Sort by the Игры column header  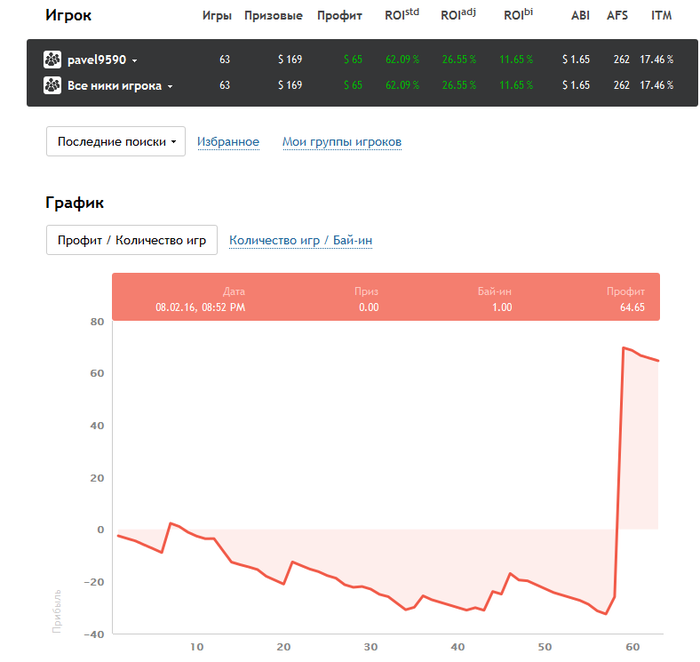coord(217,16)
